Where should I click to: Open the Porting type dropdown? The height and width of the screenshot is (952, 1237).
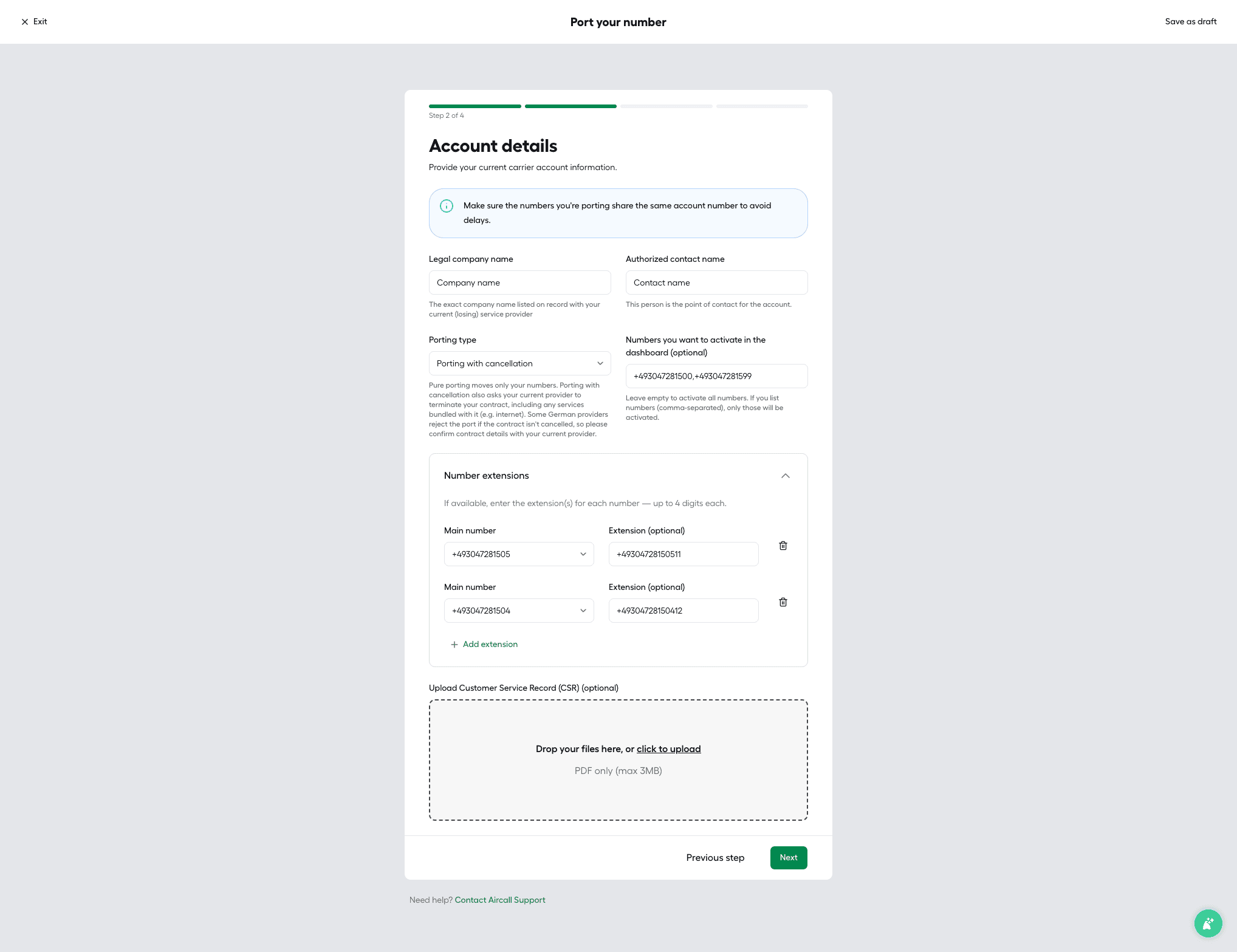pyautogui.click(x=520, y=363)
